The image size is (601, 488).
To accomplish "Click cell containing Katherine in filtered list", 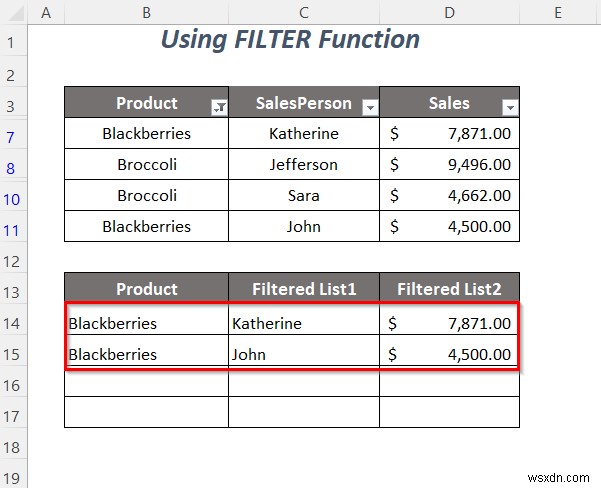I will tap(303, 323).
